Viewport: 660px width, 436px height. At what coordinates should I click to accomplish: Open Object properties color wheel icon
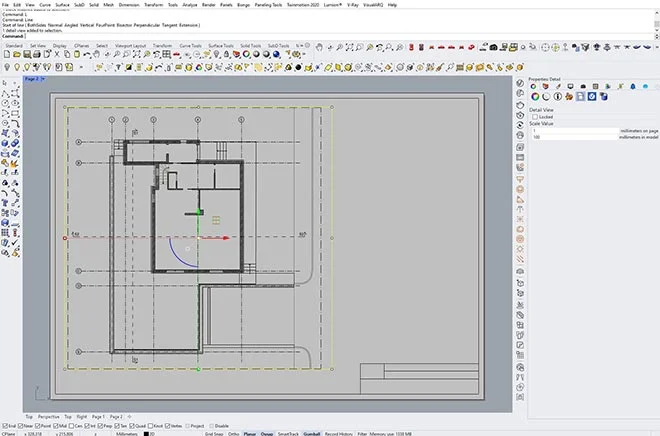tap(535, 96)
